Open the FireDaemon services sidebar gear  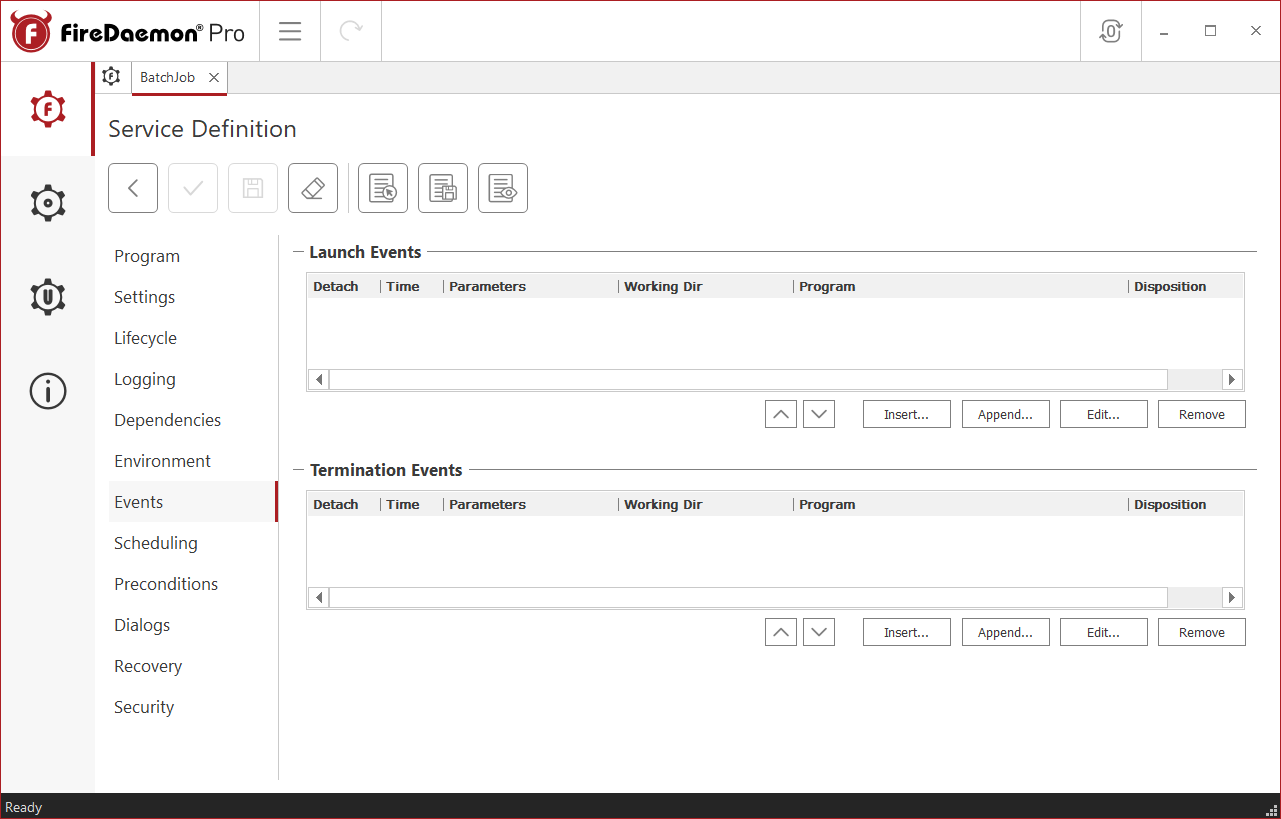(x=48, y=109)
